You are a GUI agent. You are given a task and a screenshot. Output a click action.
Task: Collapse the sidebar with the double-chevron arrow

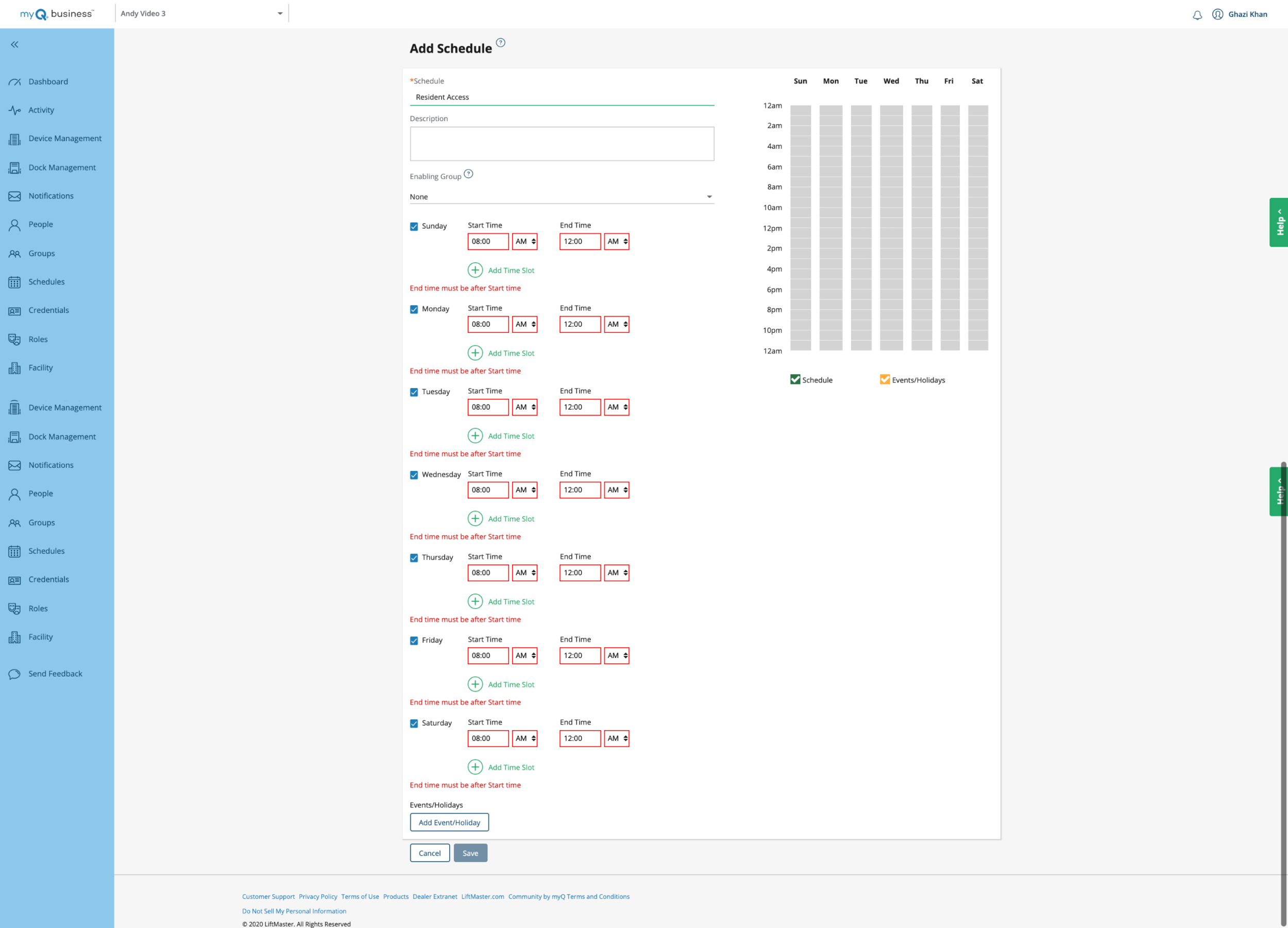click(14, 44)
